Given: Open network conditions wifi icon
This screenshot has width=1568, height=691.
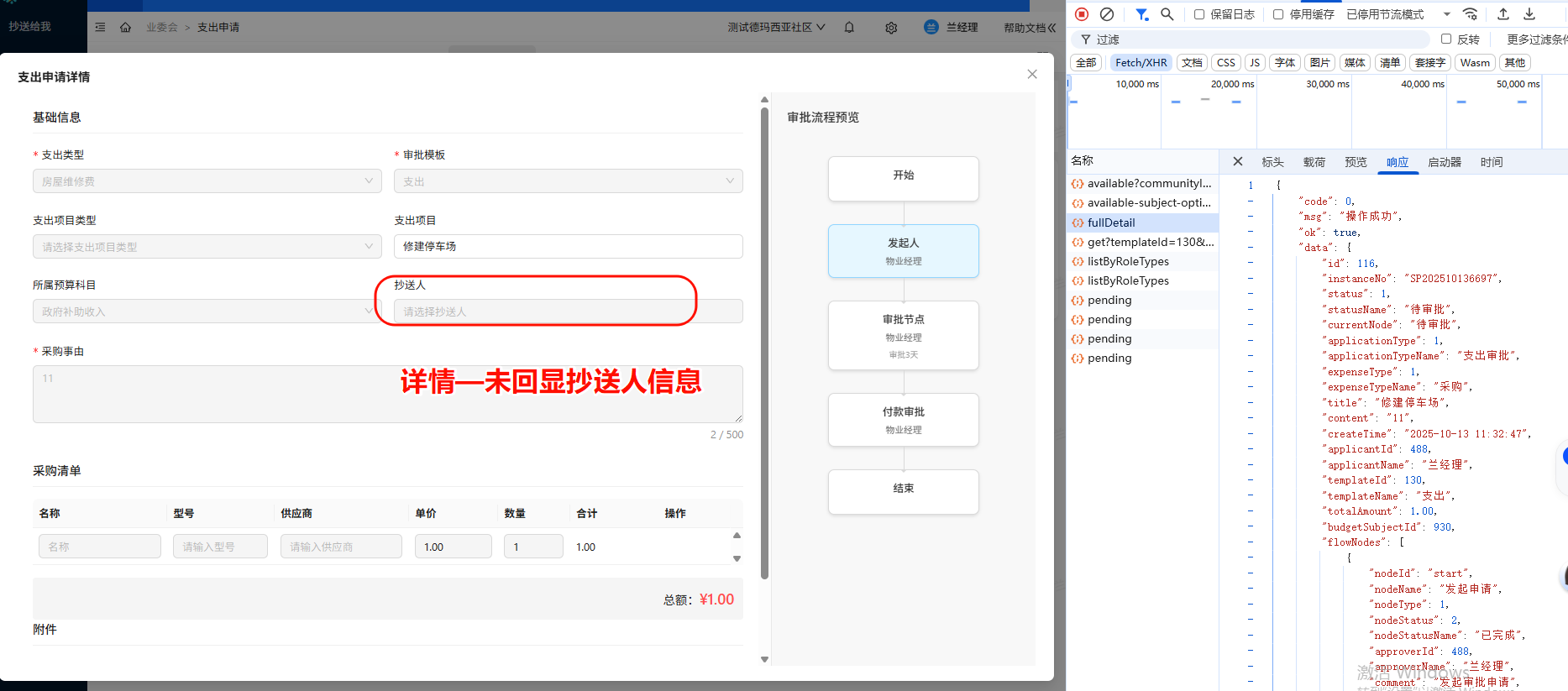Looking at the screenshot, I should 1470,13.
